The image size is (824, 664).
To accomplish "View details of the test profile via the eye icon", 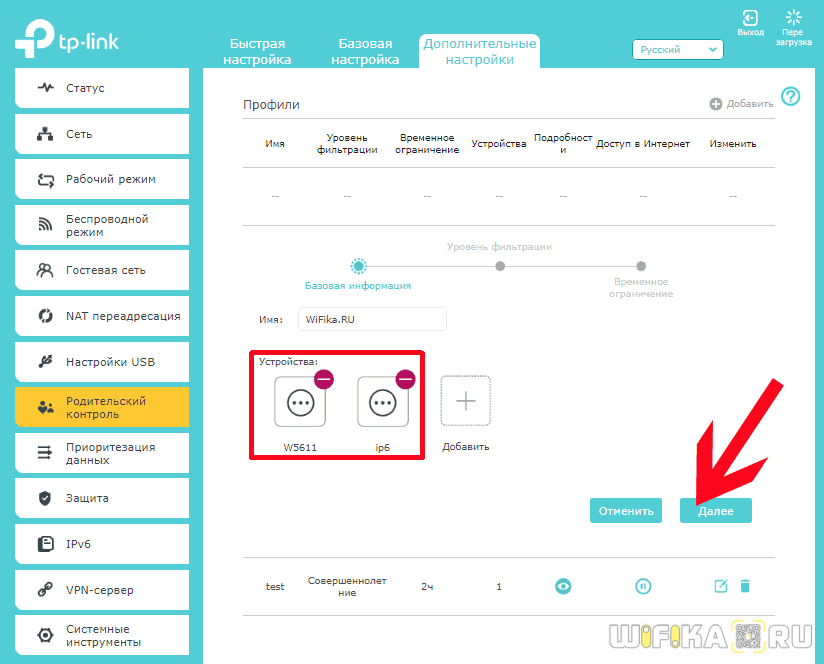I will point(563,586).
